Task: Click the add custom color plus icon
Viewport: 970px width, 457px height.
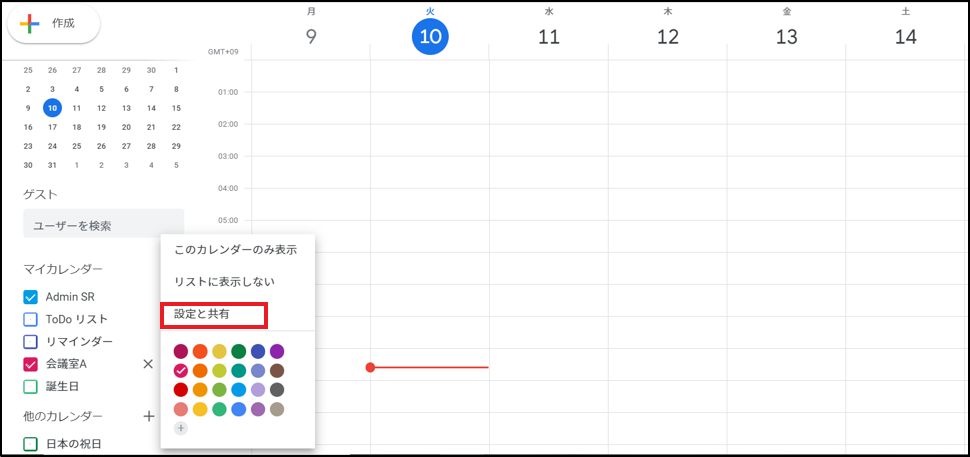Action: coord(181,428)
